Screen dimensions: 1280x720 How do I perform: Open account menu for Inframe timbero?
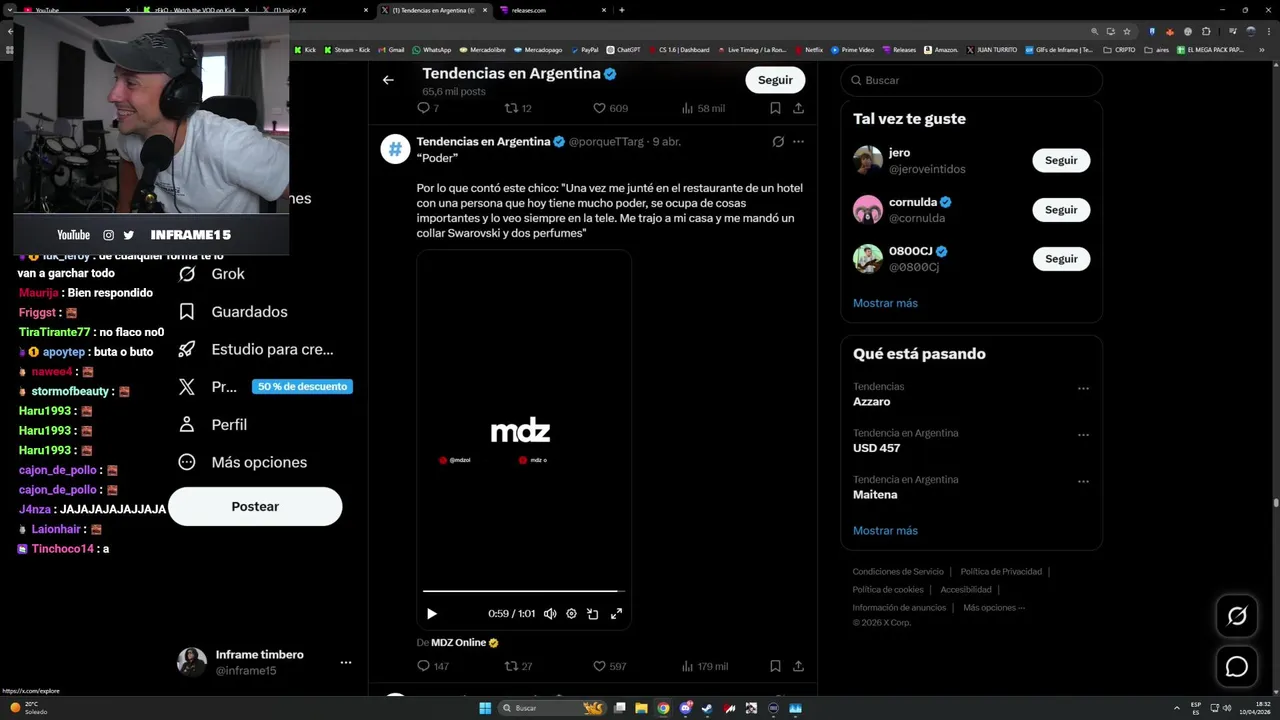click(x=346, y=662)
